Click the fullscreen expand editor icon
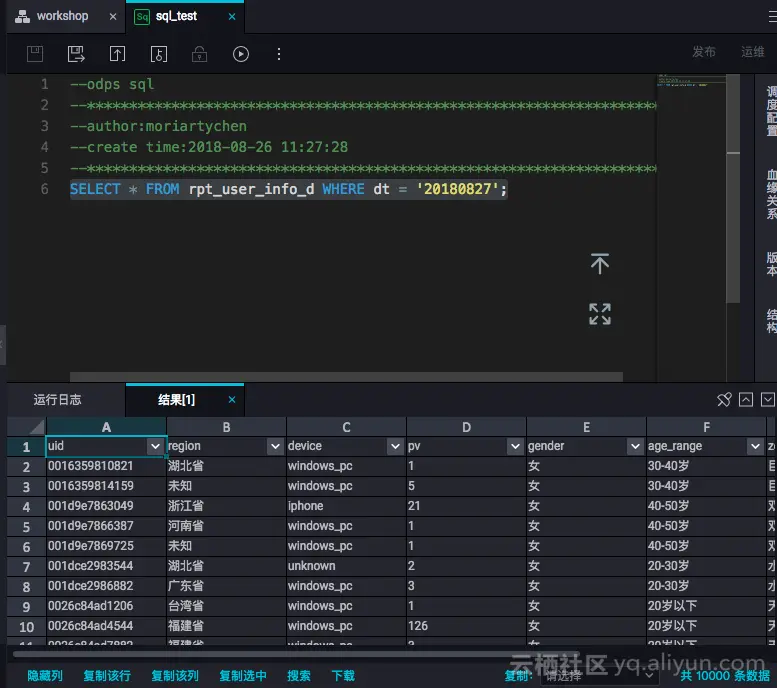777x688 pixels. tap(600, 314)
